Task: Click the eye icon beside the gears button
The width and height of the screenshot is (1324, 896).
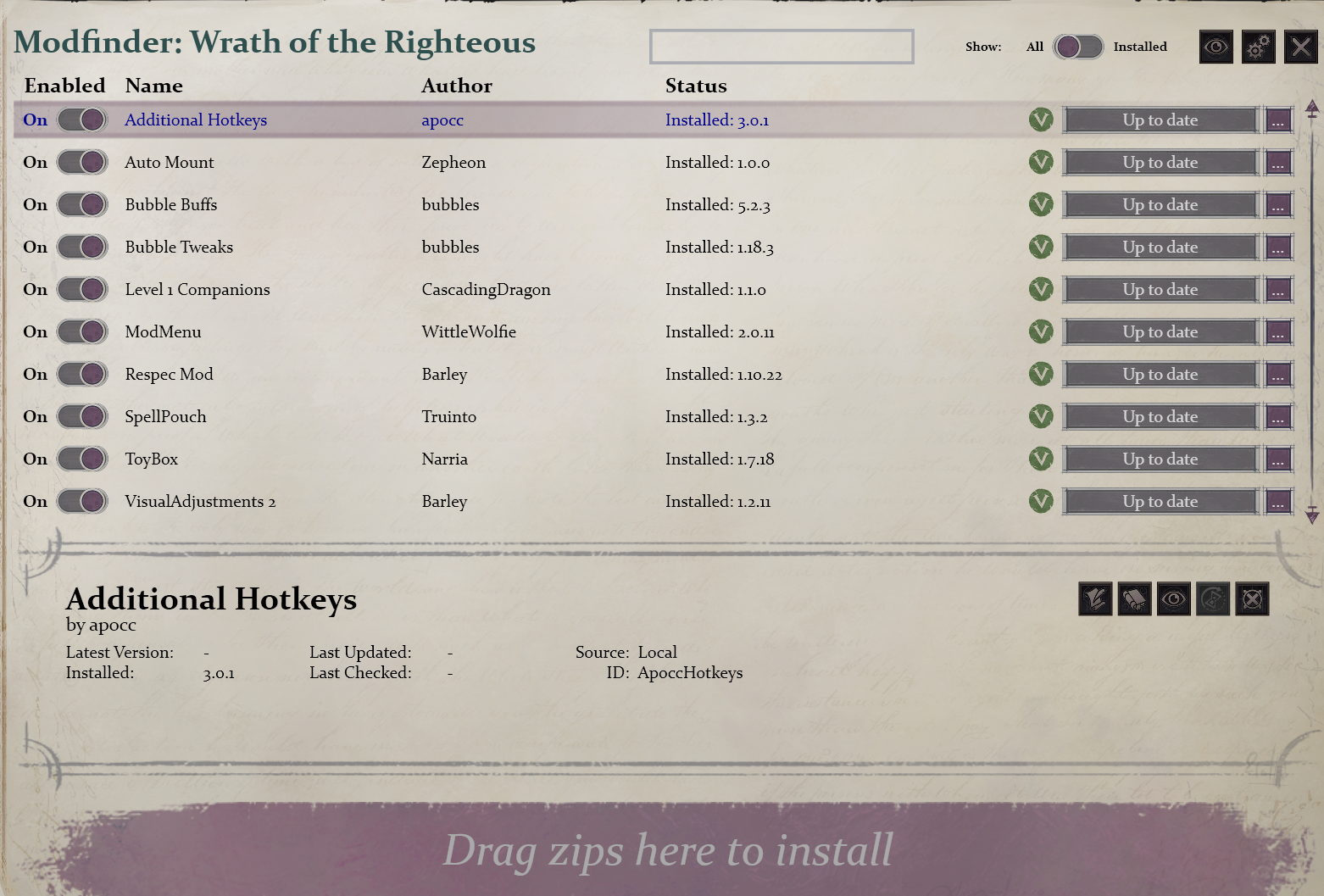Action: 1216,47
